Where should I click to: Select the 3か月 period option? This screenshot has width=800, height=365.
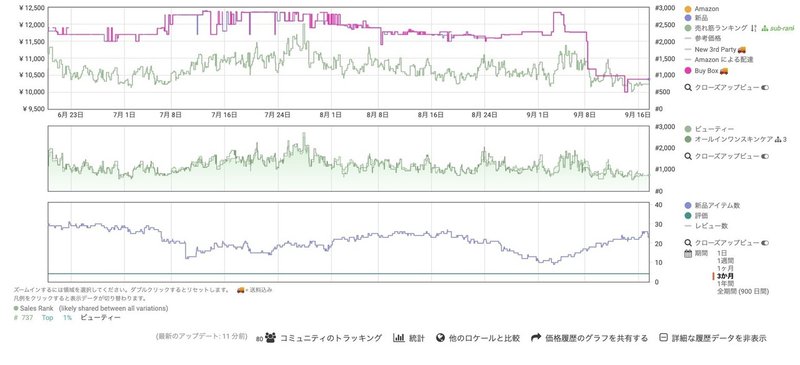pos(725,276)
